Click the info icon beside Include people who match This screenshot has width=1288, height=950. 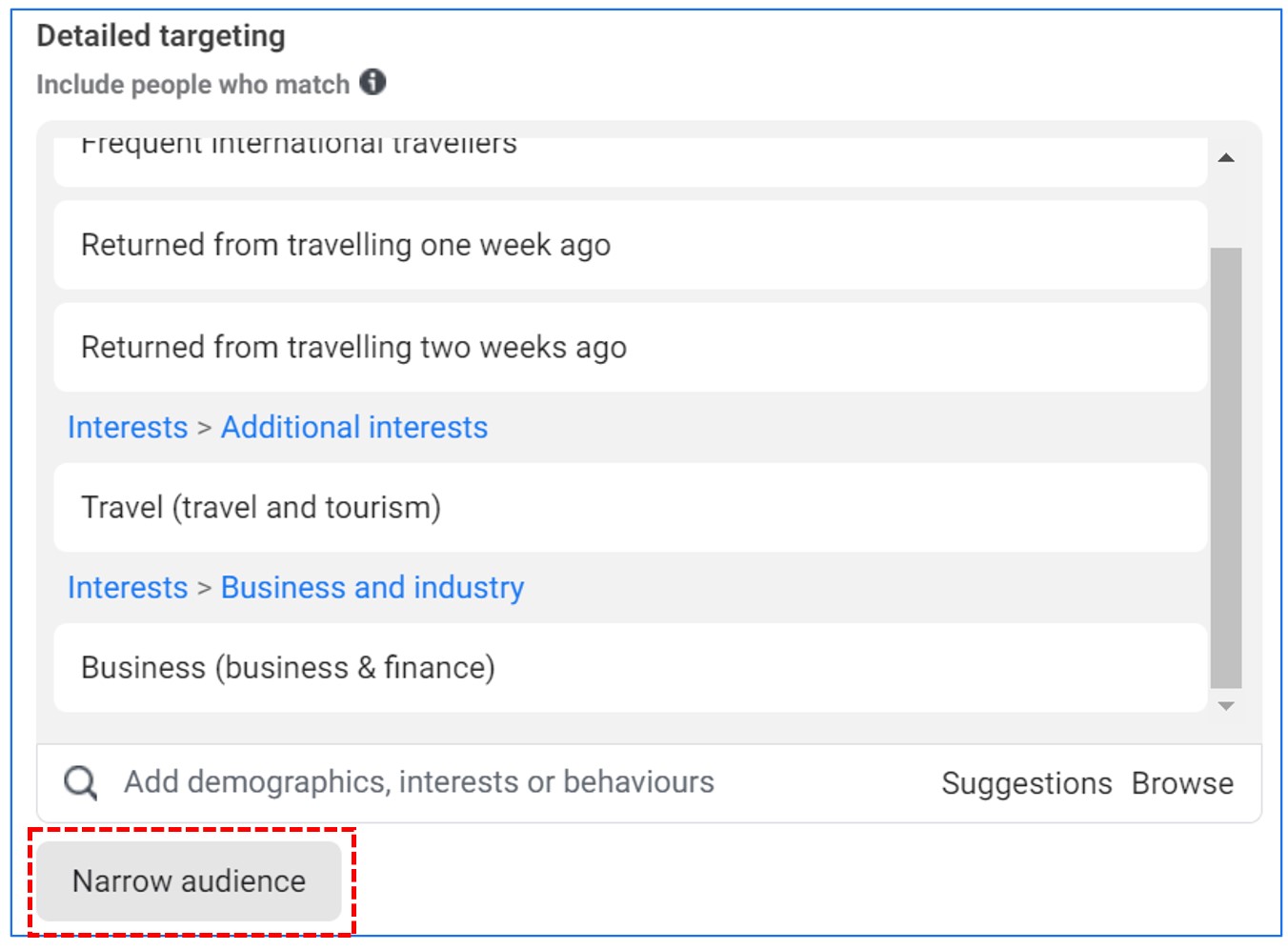pyautogui.click(x=372, y=83)
